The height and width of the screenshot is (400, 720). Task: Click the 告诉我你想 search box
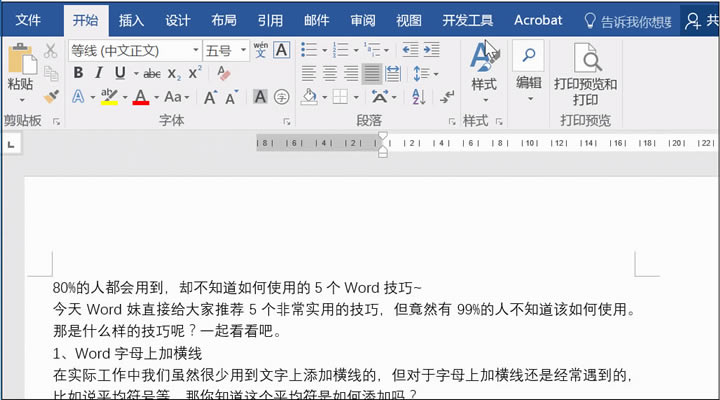pos(627,21)
